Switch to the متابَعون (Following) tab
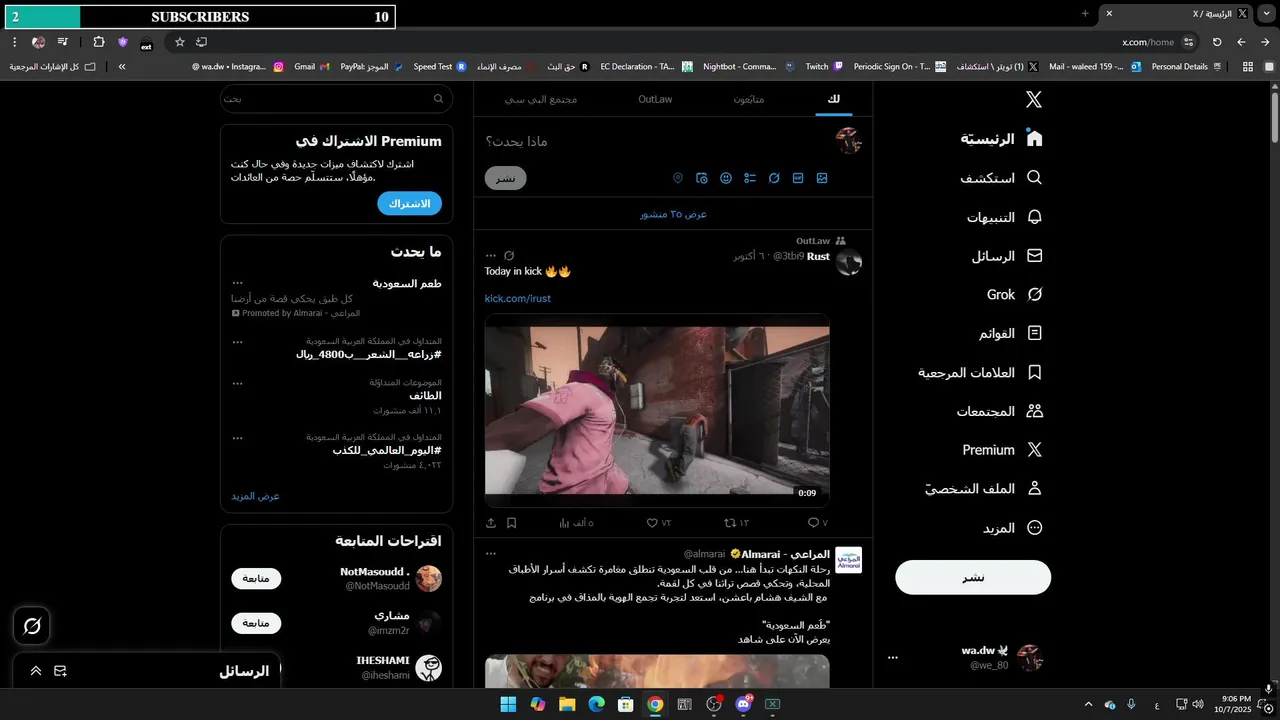Screen dimensions: 1280x720 point(748,99)
